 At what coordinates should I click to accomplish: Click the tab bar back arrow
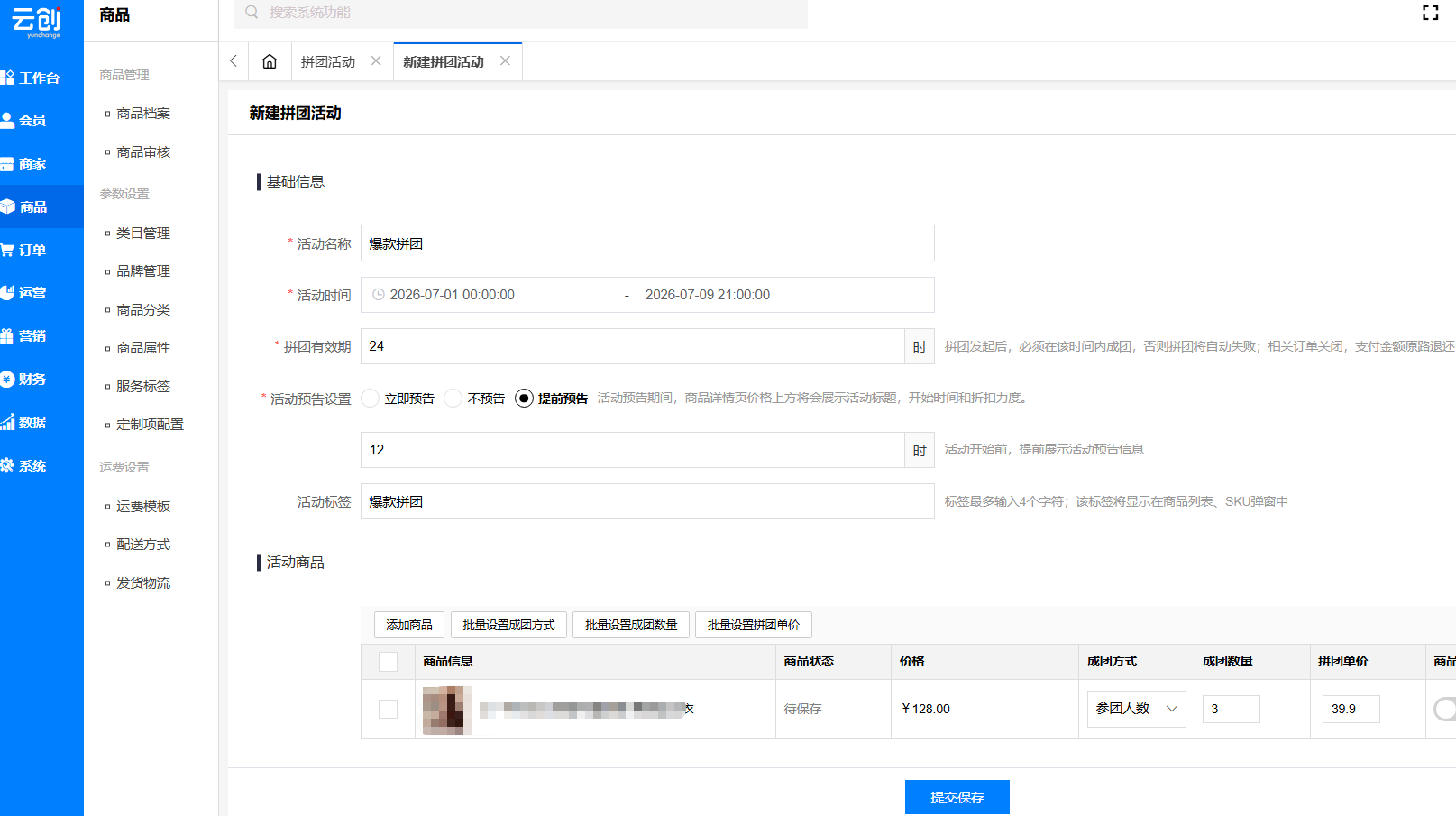click(234, 60)
